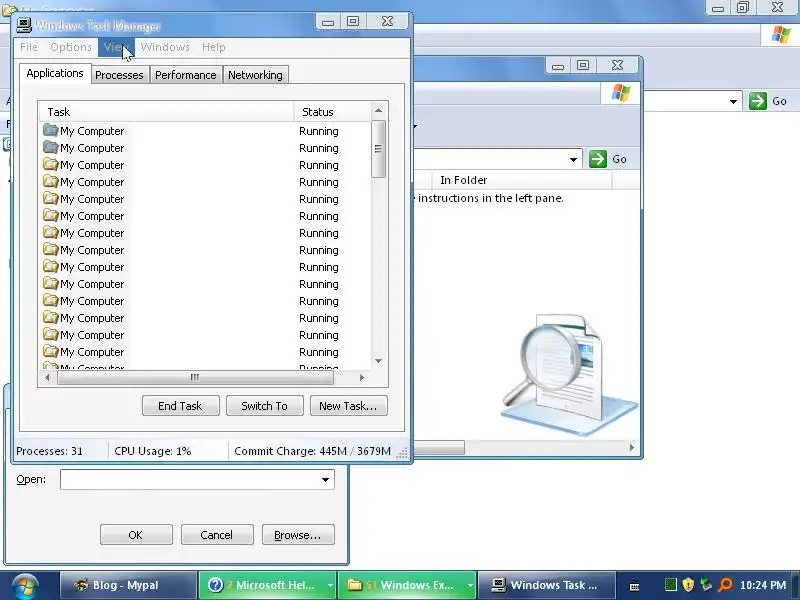
Task: Switch to the Processes tab
Action: coord(119,75)
